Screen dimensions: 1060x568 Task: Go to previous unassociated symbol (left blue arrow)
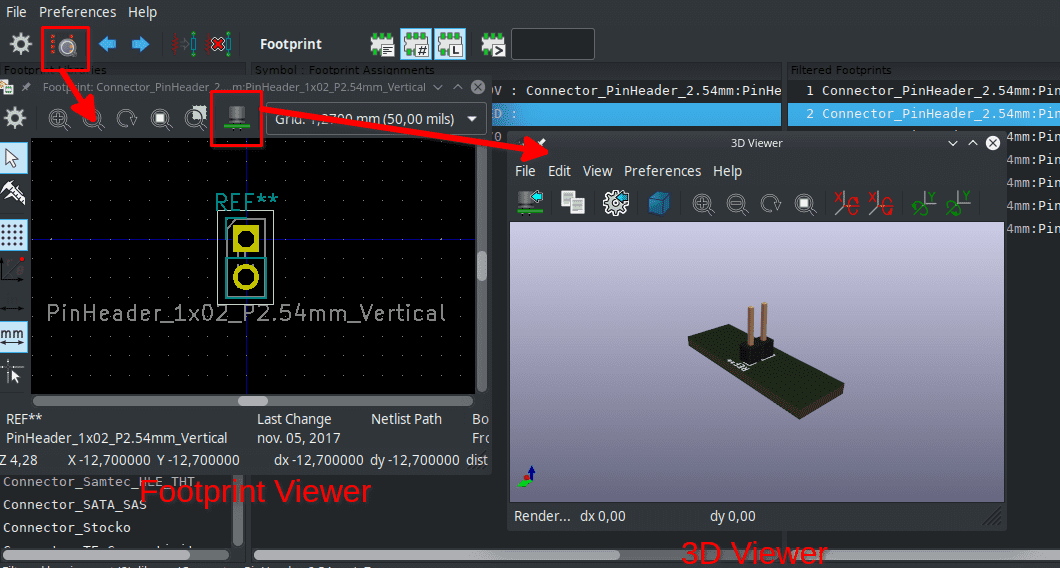[x=107, y=45]
